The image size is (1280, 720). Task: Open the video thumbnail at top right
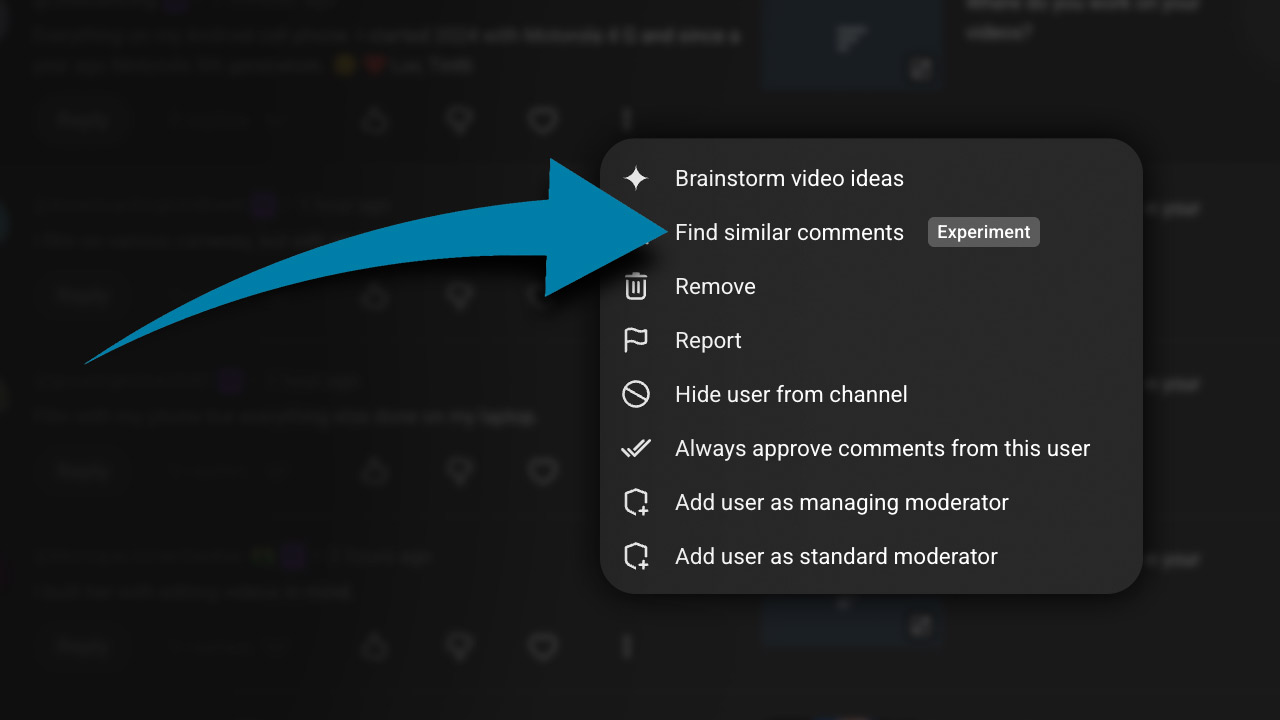click(850, 42)
